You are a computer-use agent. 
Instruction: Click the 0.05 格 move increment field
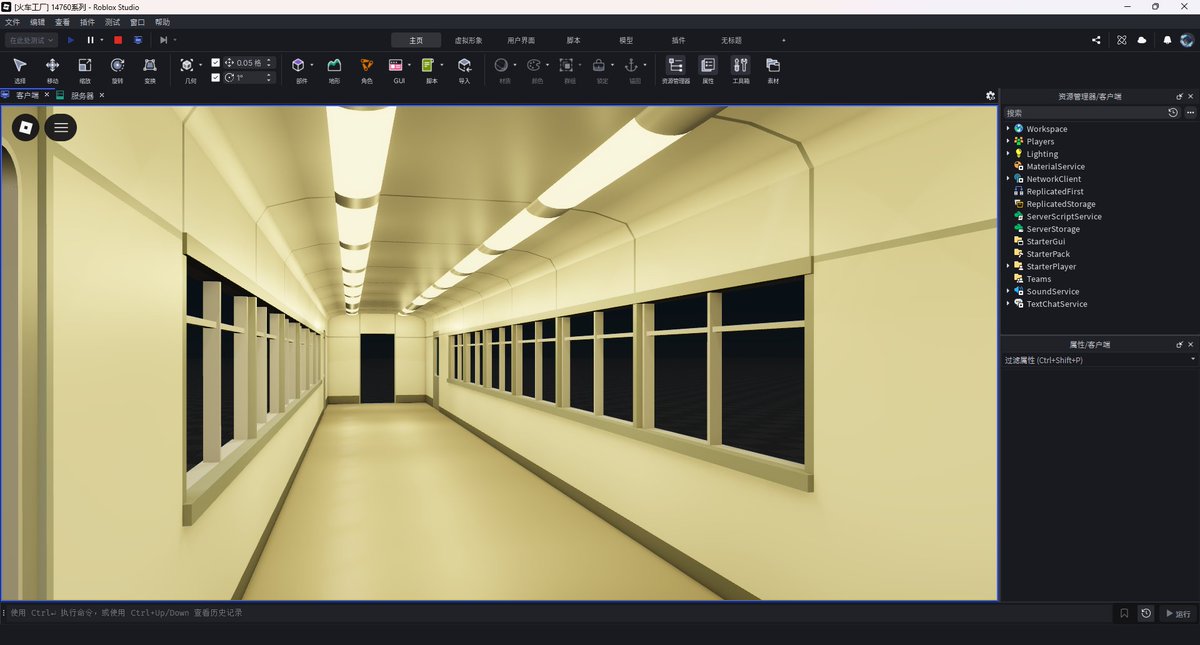248,63
